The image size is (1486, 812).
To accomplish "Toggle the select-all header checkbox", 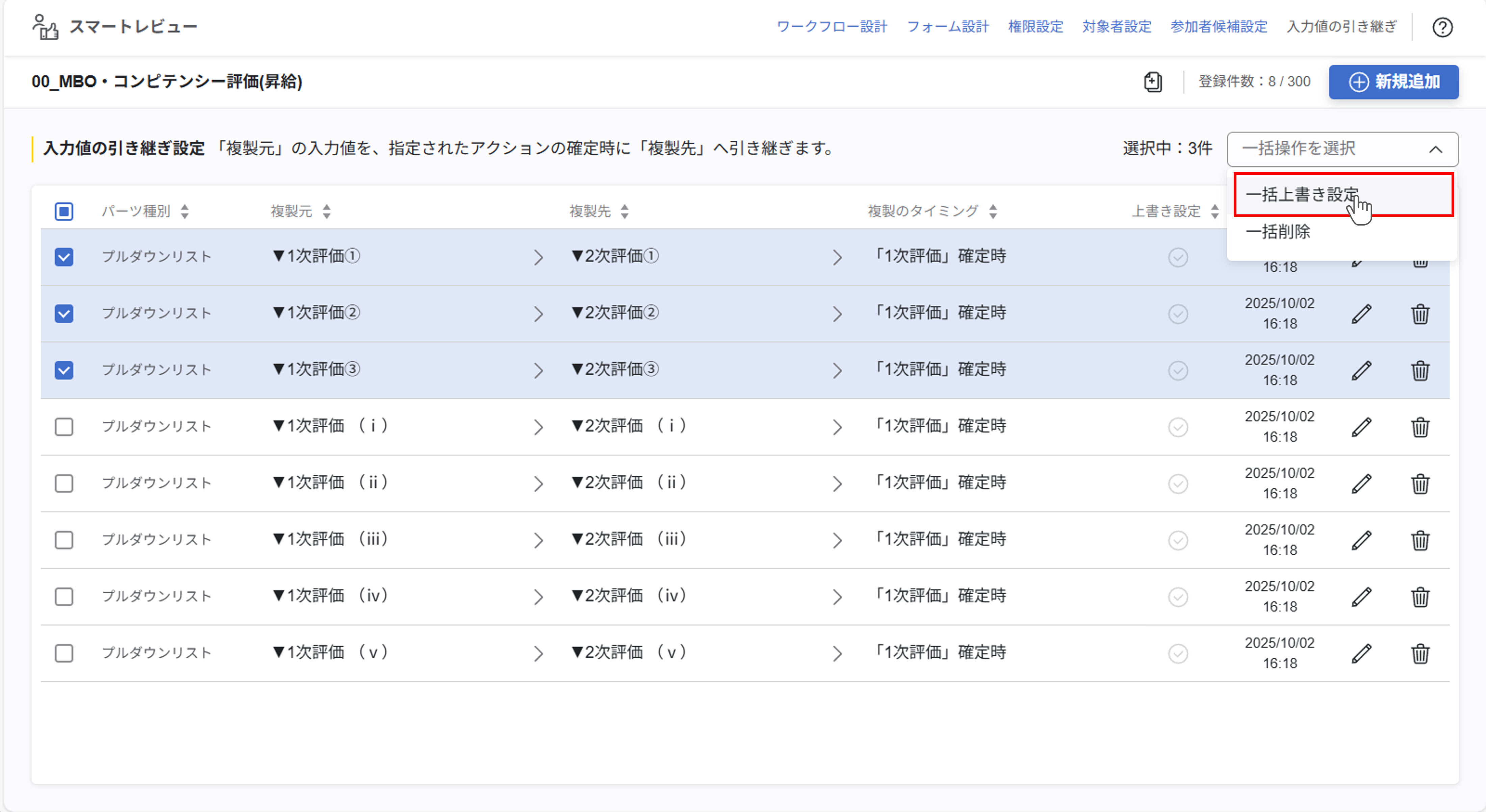I will pyautogui.click(x=64, y=211).
